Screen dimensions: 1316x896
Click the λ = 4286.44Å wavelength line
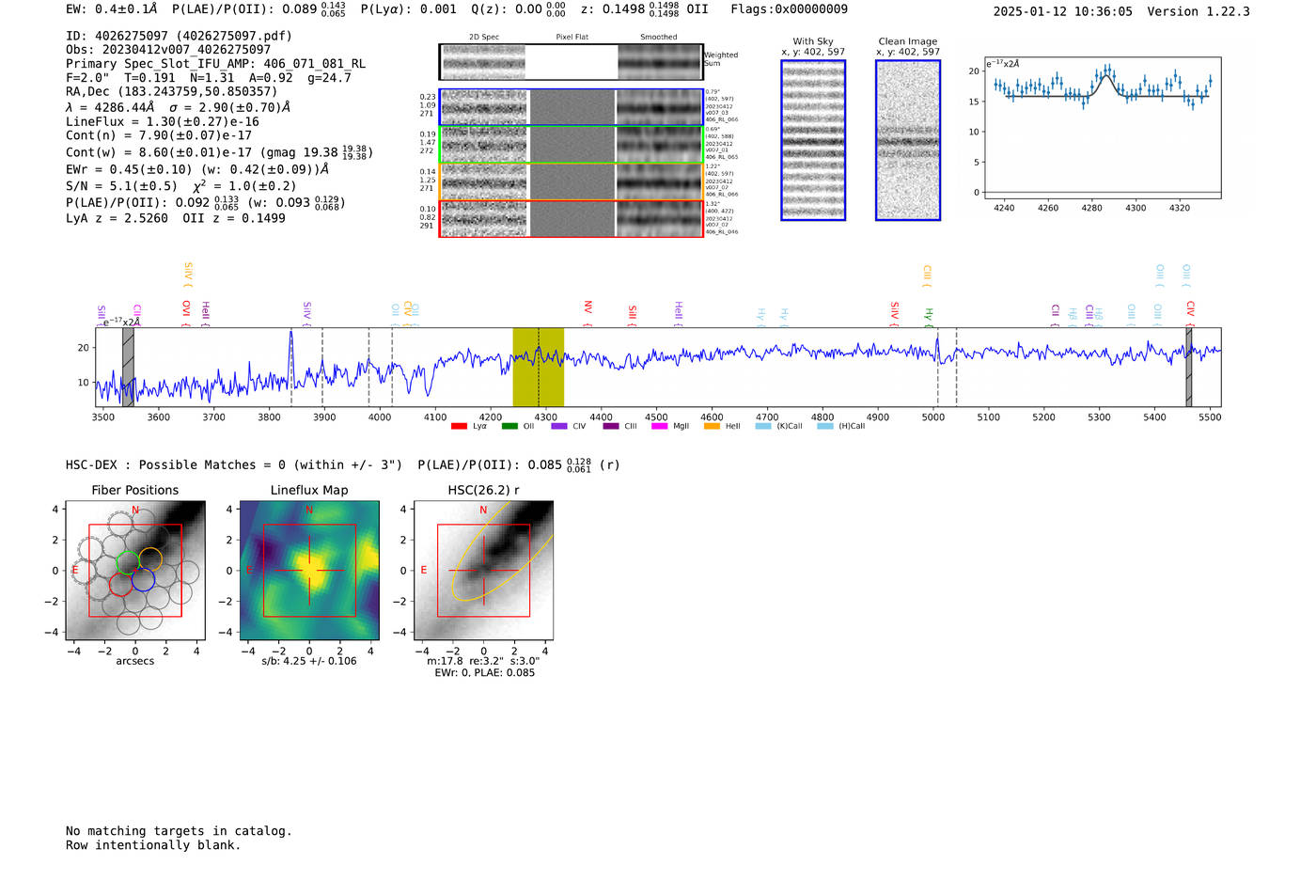pos(179,107)
